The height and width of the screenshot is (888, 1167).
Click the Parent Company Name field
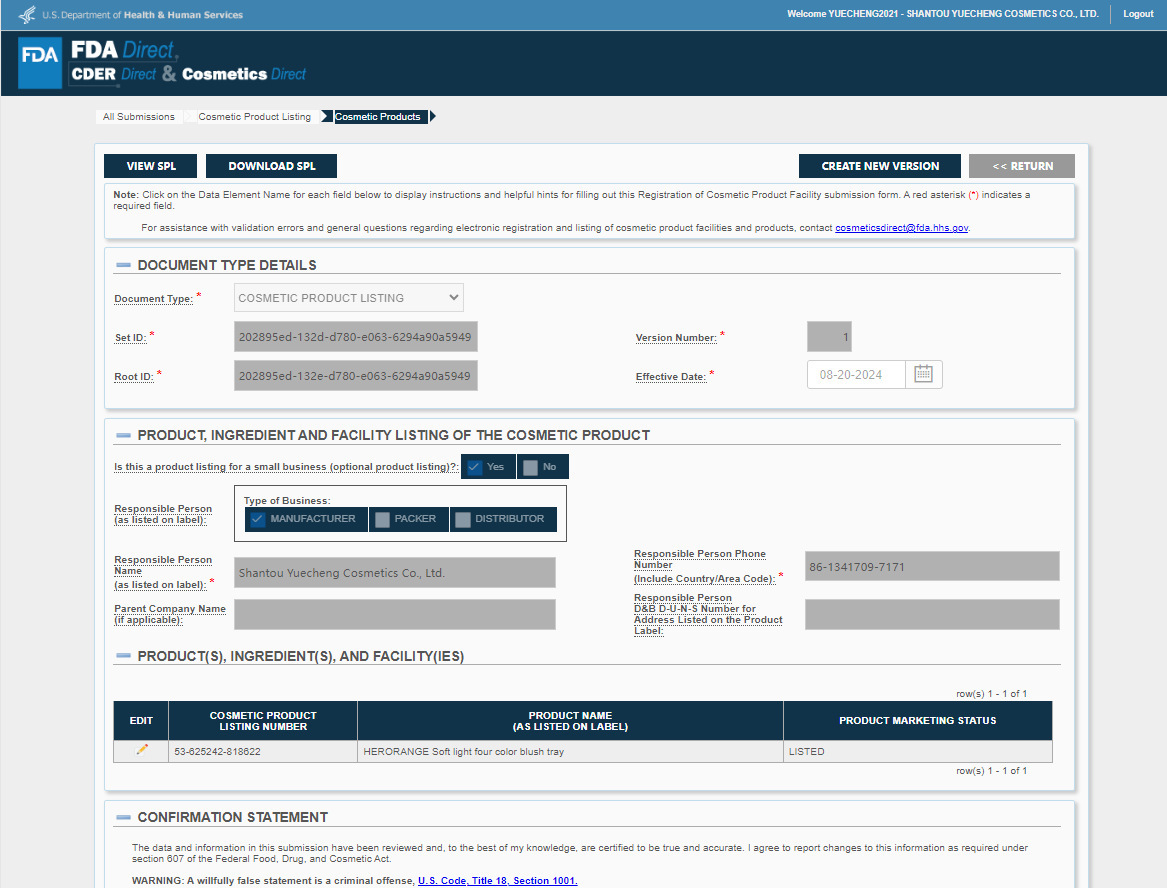(x=394, y=615)
